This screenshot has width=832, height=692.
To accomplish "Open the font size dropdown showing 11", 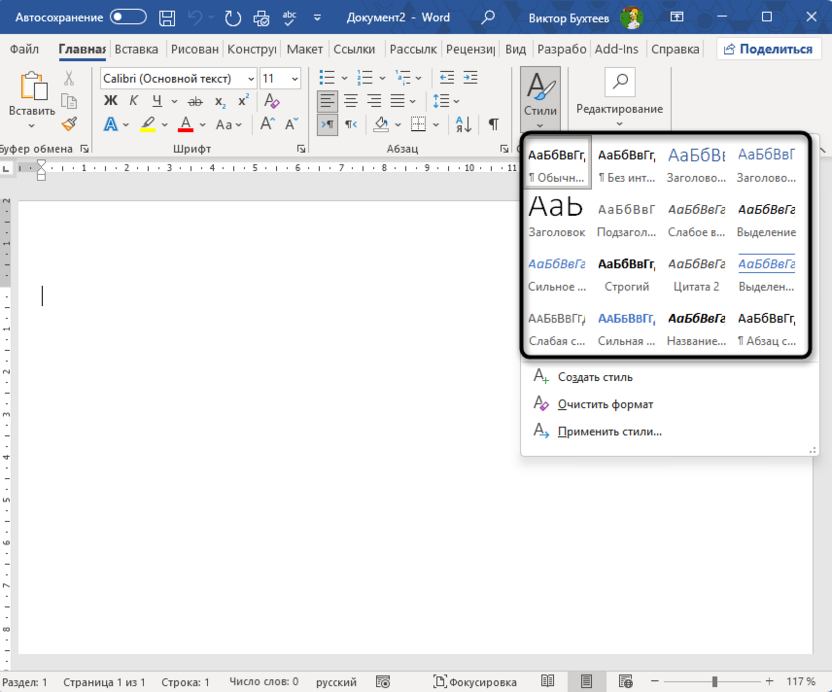I will (294, 78).
